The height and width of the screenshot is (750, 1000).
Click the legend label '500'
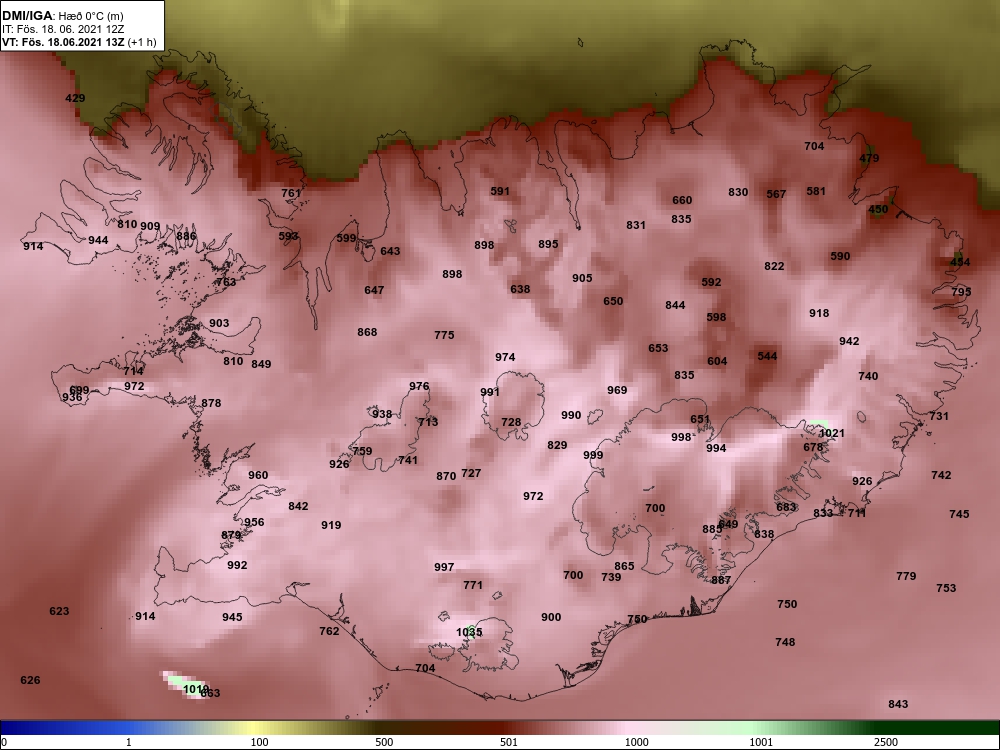pyautogui.click(x=384, y=742)
